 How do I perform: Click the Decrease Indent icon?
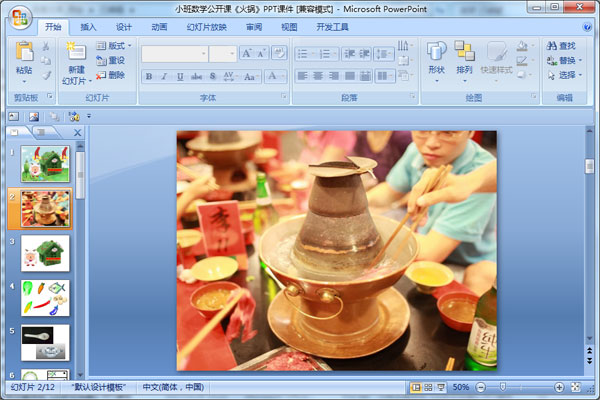[x=349, y=54]
